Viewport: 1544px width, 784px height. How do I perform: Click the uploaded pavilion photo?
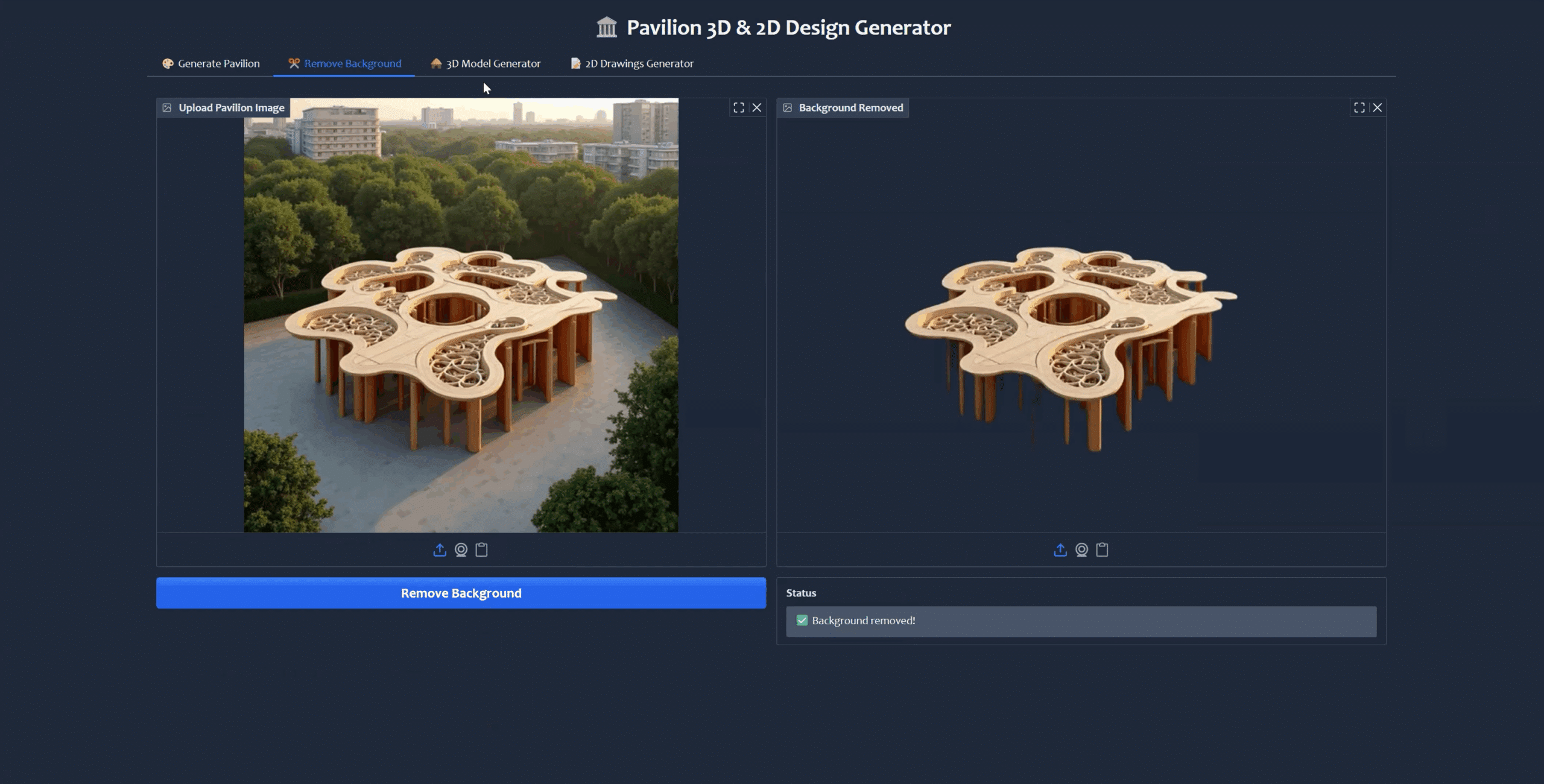click(461, 315)
